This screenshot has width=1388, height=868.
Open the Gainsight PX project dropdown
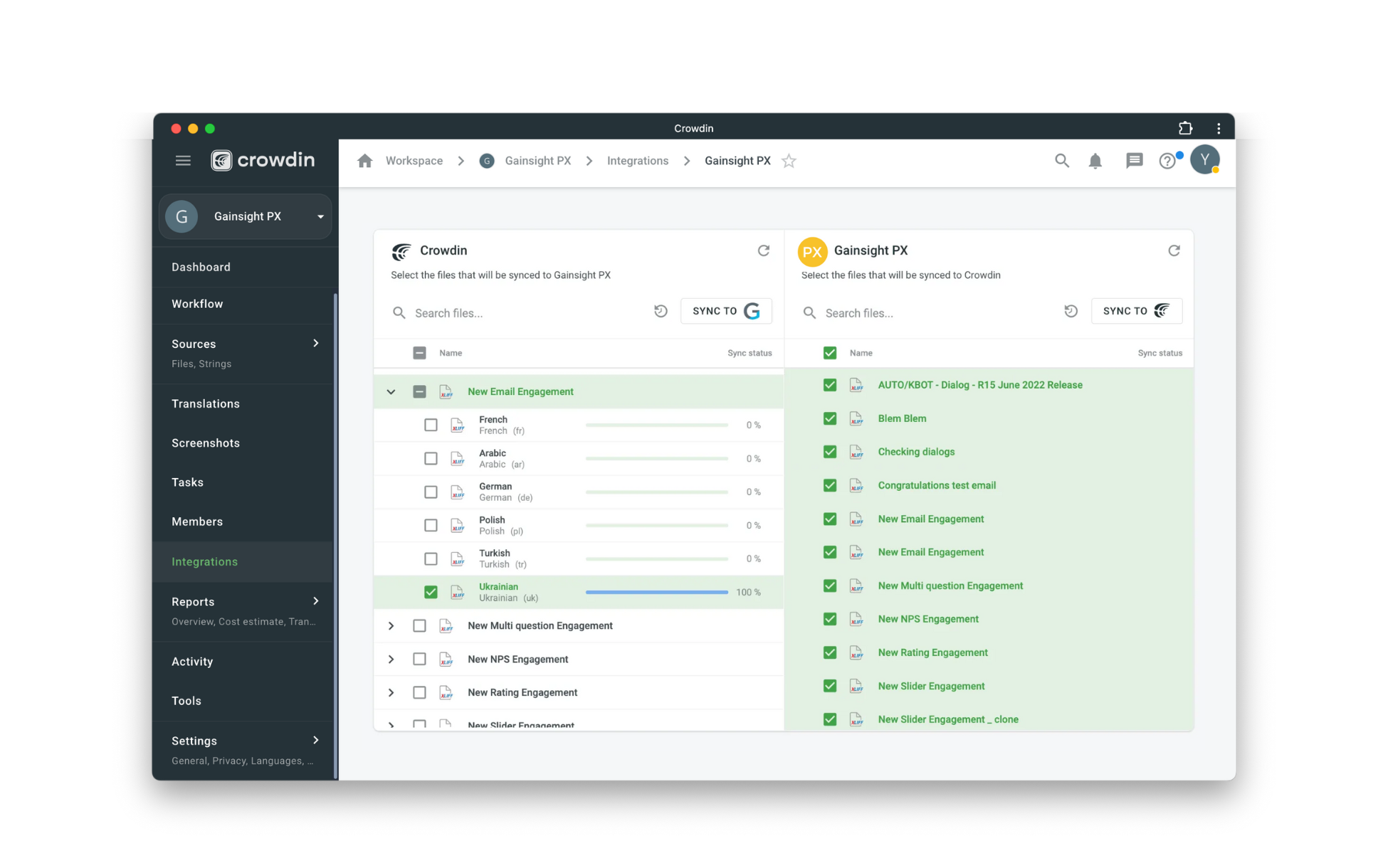click(x=246, y=216)
